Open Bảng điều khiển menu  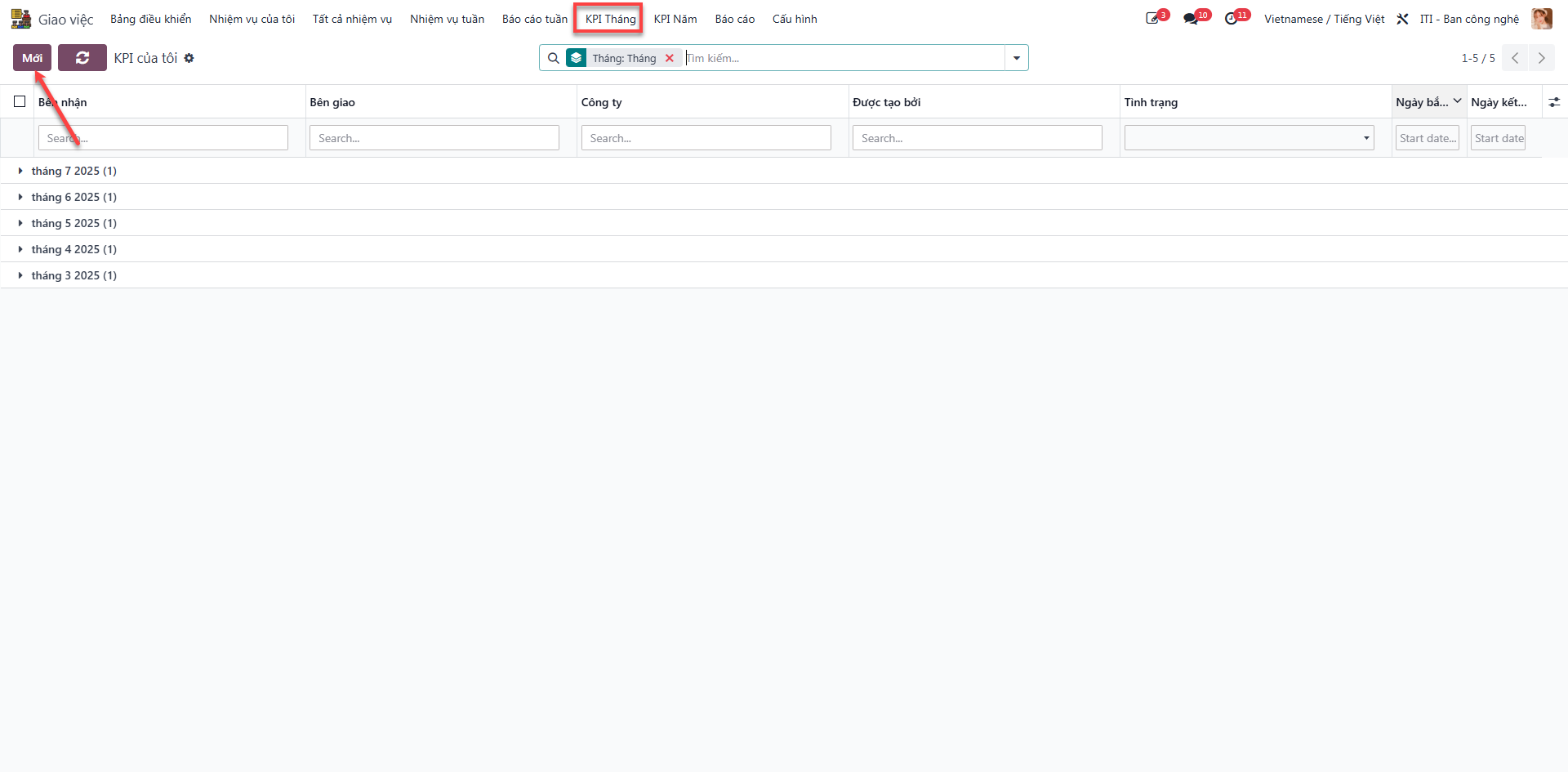(151, 19)
